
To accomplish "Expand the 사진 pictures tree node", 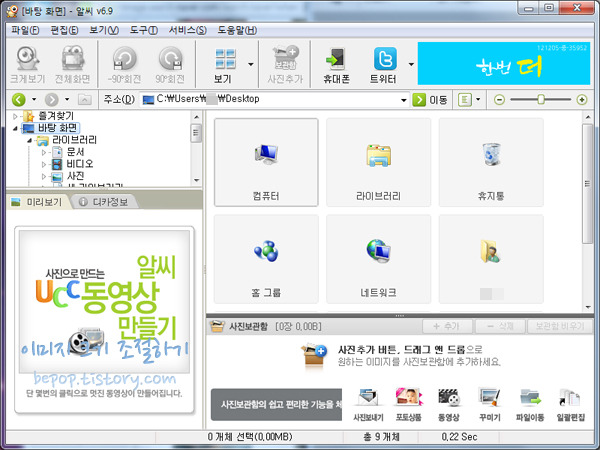I will coord(44,176).
